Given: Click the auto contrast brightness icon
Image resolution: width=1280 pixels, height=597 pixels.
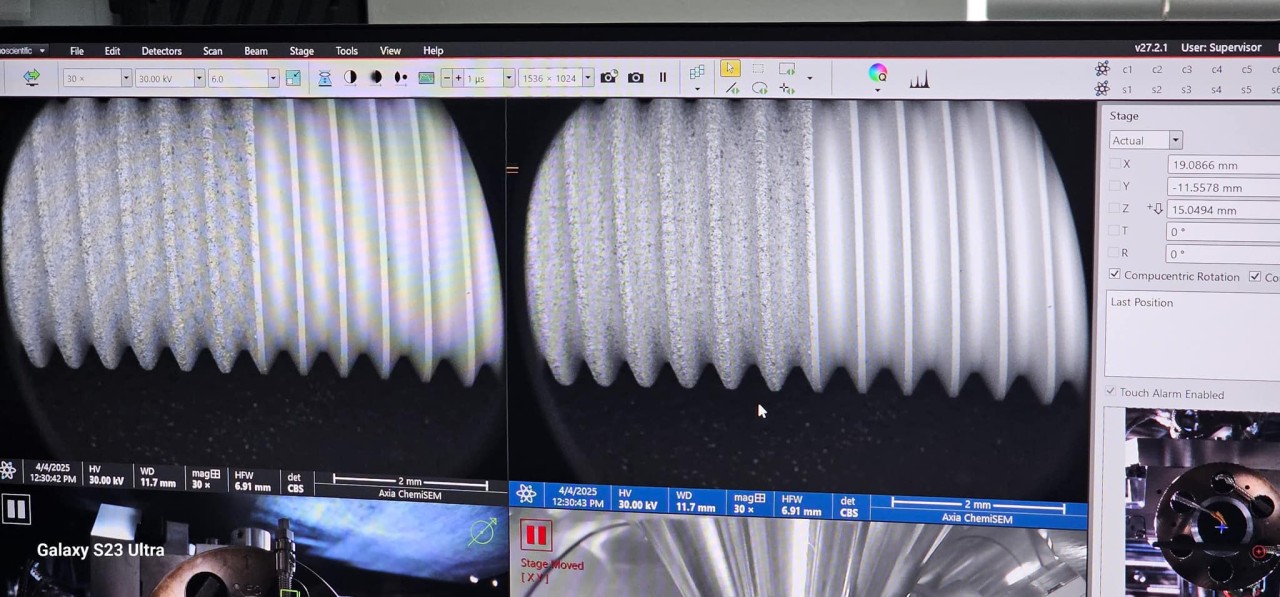Looking at the screenshot, I should 350,78.
